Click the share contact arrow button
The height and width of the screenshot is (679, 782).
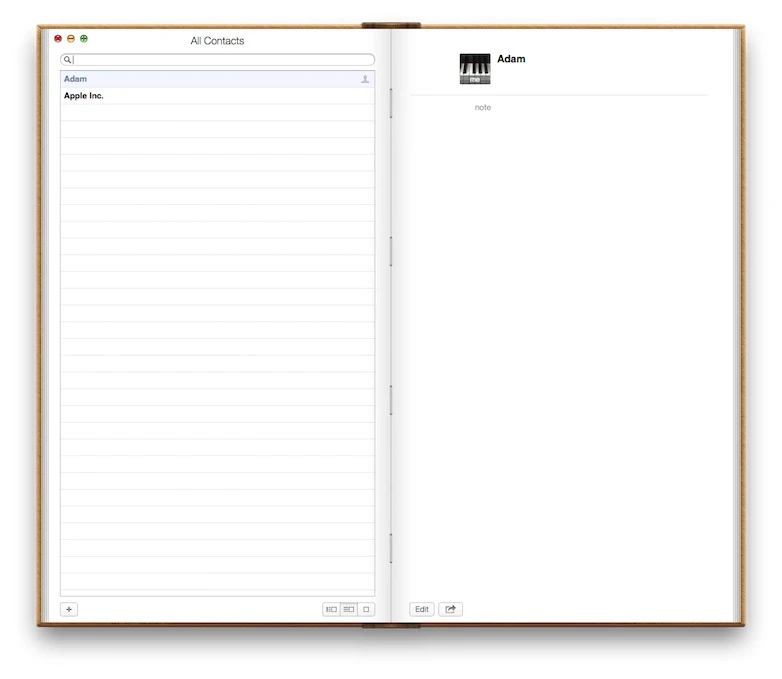tap(450, 609)
